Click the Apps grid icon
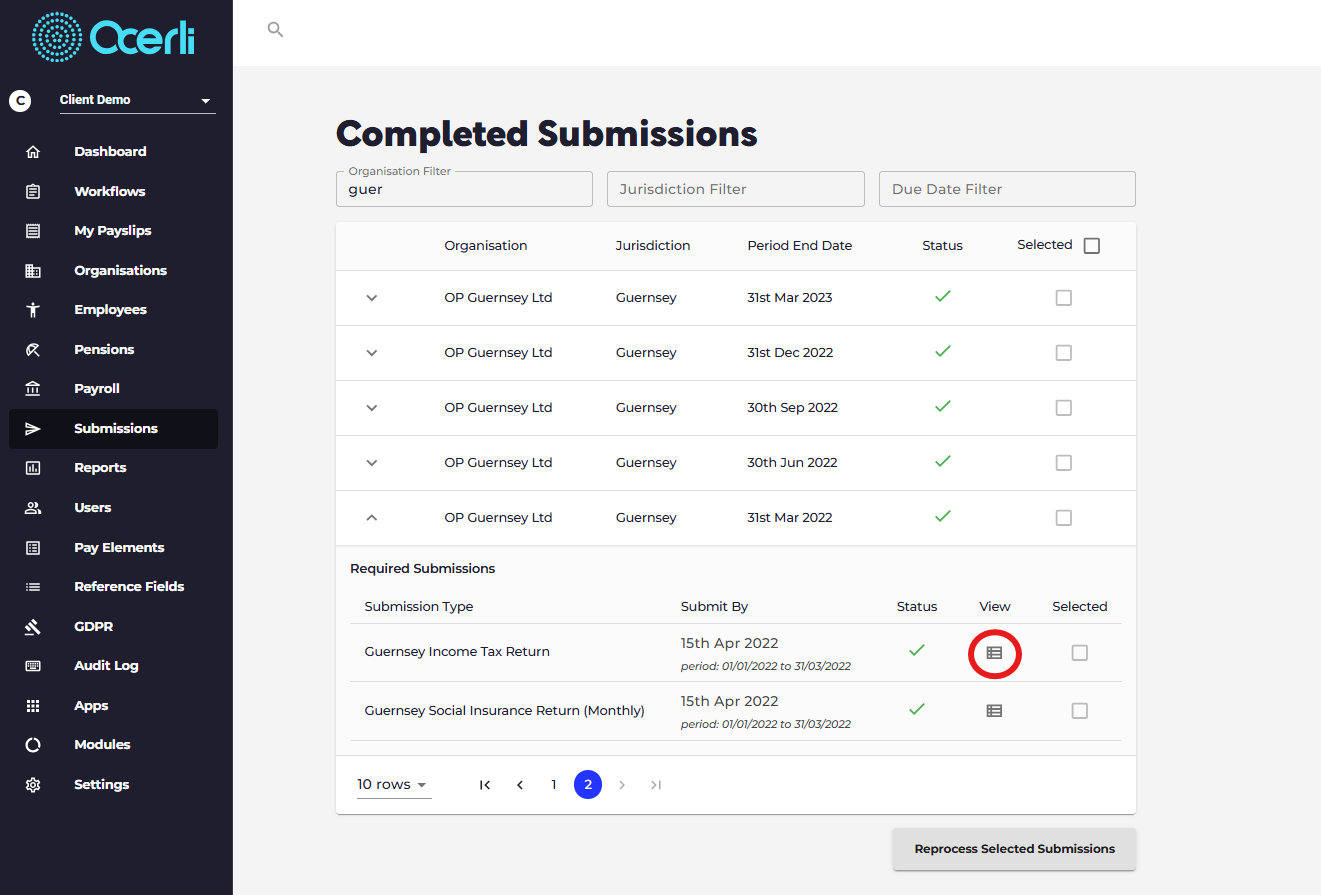 pos(33,706)
